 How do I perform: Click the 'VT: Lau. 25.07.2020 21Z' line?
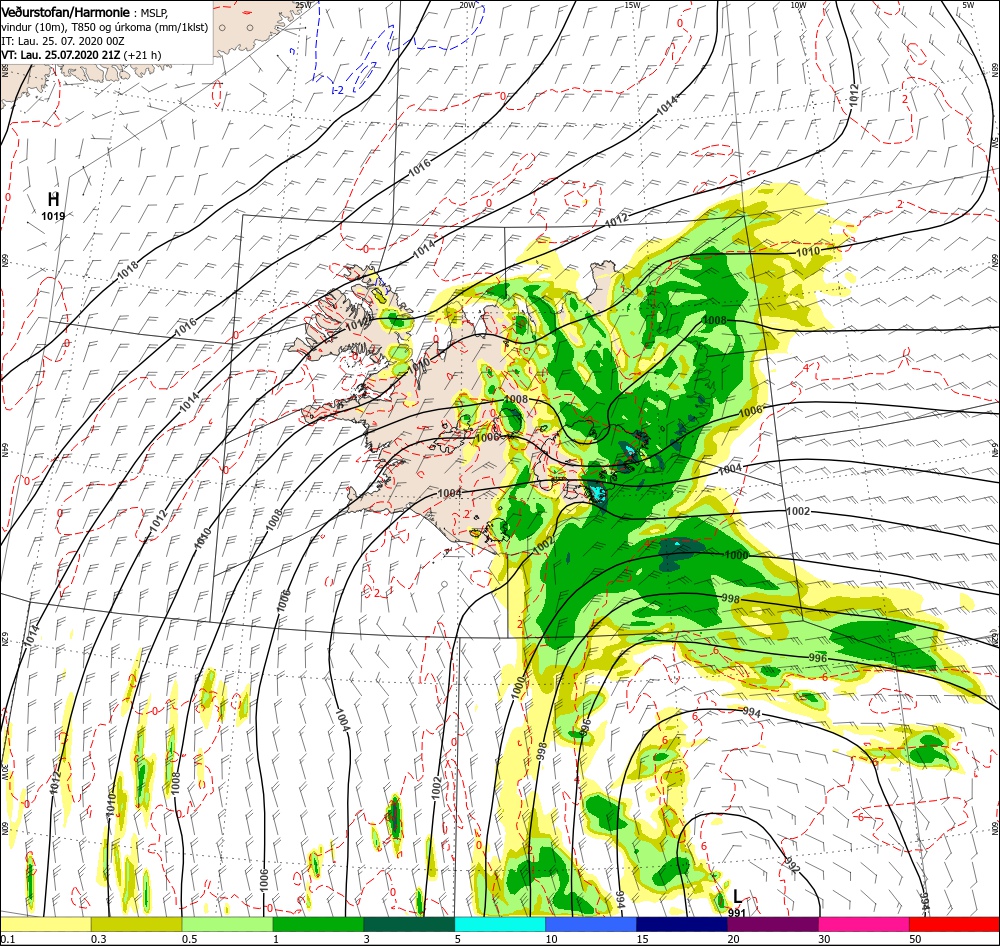point(61,55)
